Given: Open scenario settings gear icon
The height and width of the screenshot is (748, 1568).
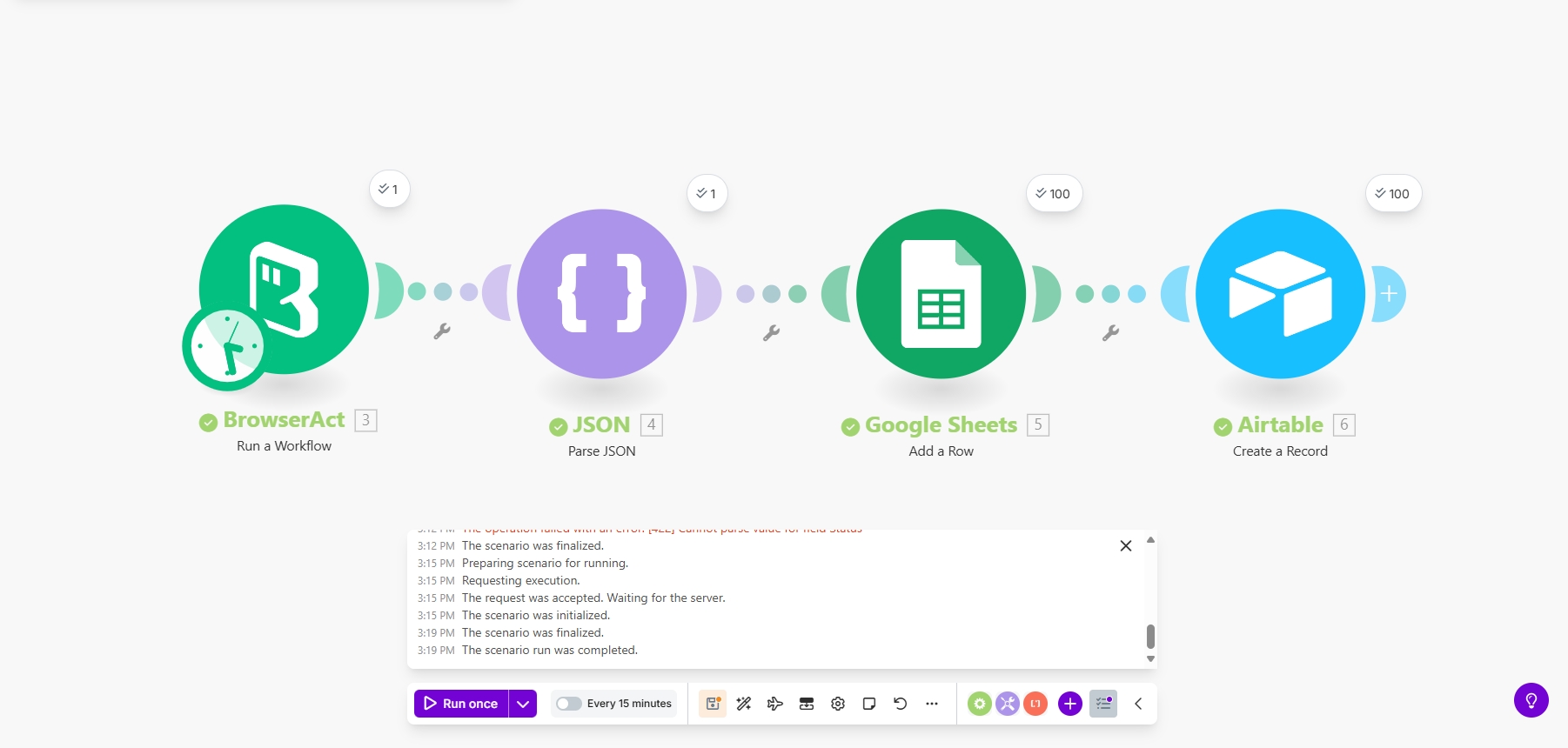Looking at the screenshot, I should (x=838, y=704).
